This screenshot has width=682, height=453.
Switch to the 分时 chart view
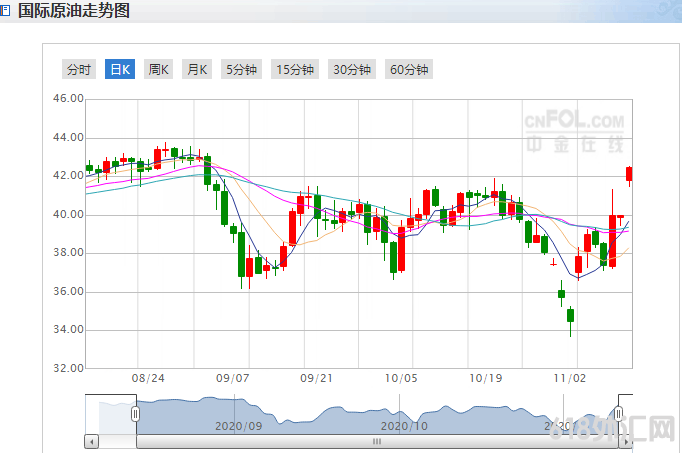[x=78, y=70]
